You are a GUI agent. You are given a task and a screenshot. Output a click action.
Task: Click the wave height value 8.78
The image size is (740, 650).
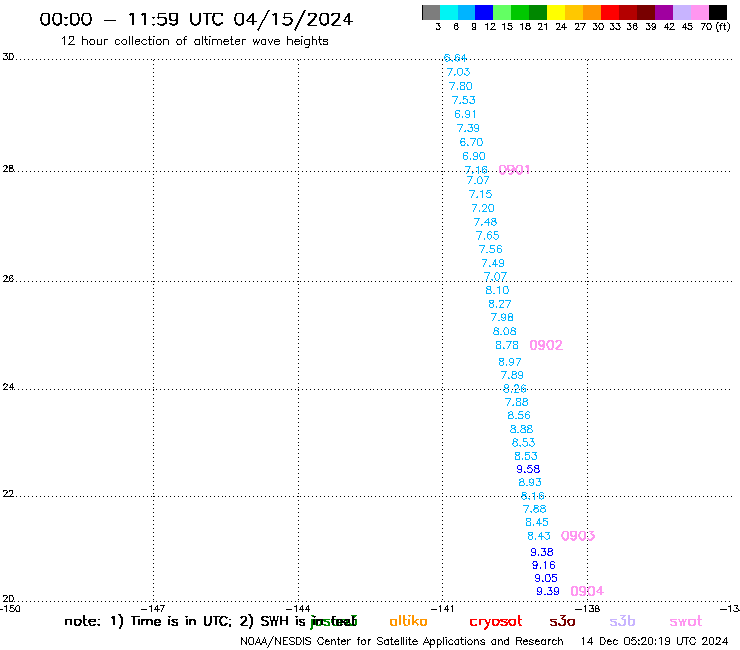[507, 346]
